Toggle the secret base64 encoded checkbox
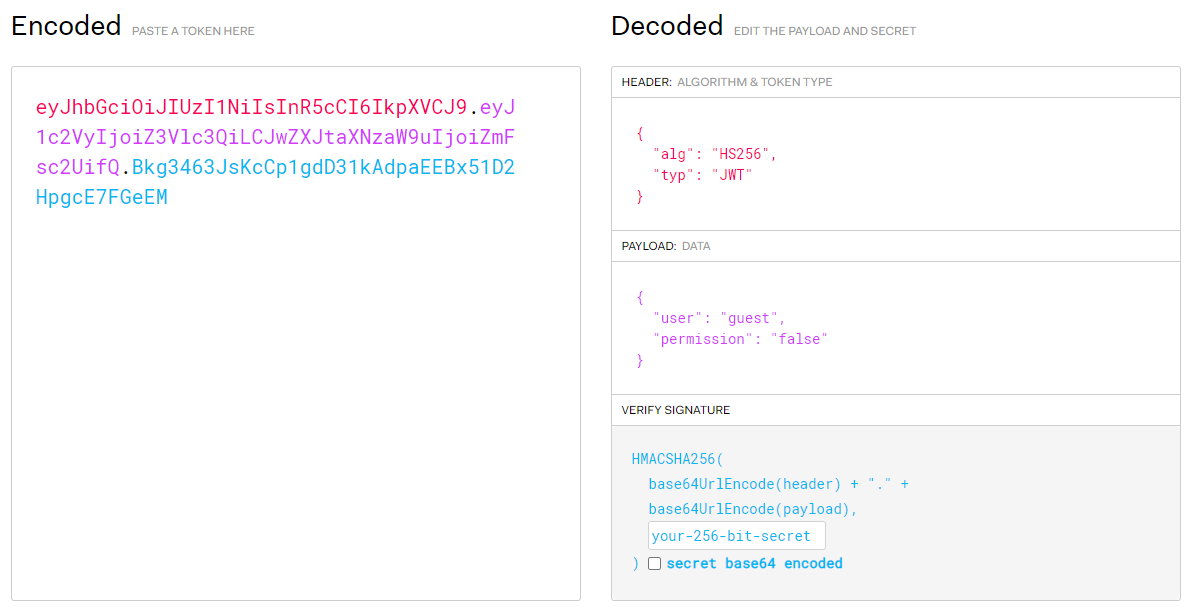The height and width of the screenshot is (612, 1192). click(x=655, y=563)
